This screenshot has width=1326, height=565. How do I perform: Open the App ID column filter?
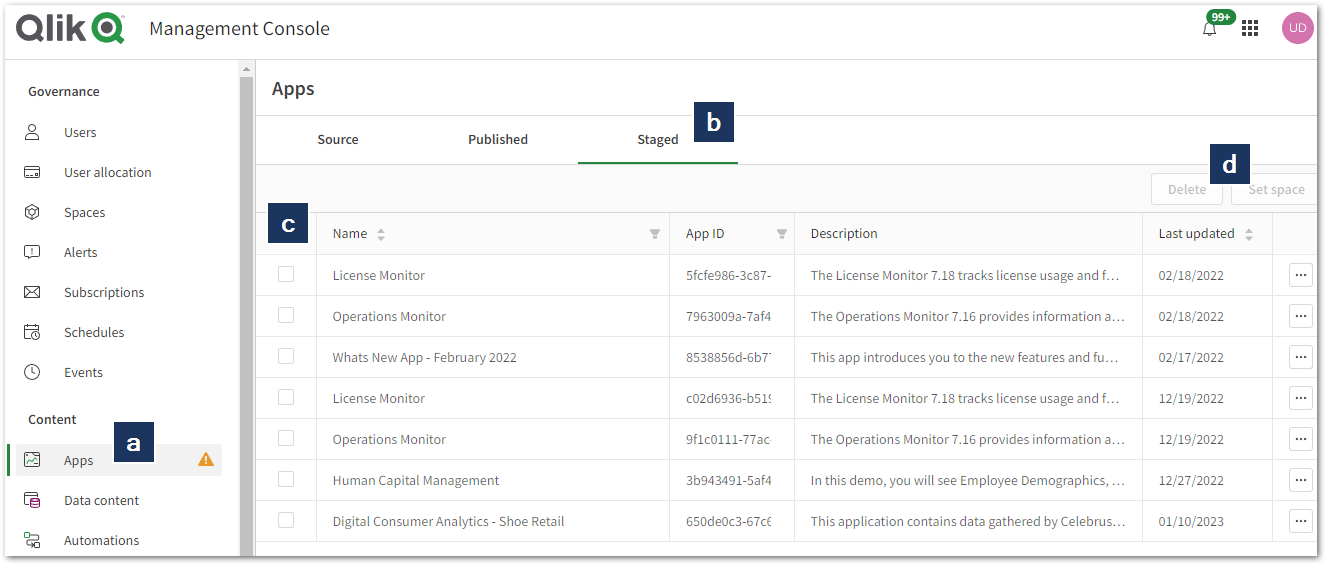pyautogui.click(x=782, y=234)
